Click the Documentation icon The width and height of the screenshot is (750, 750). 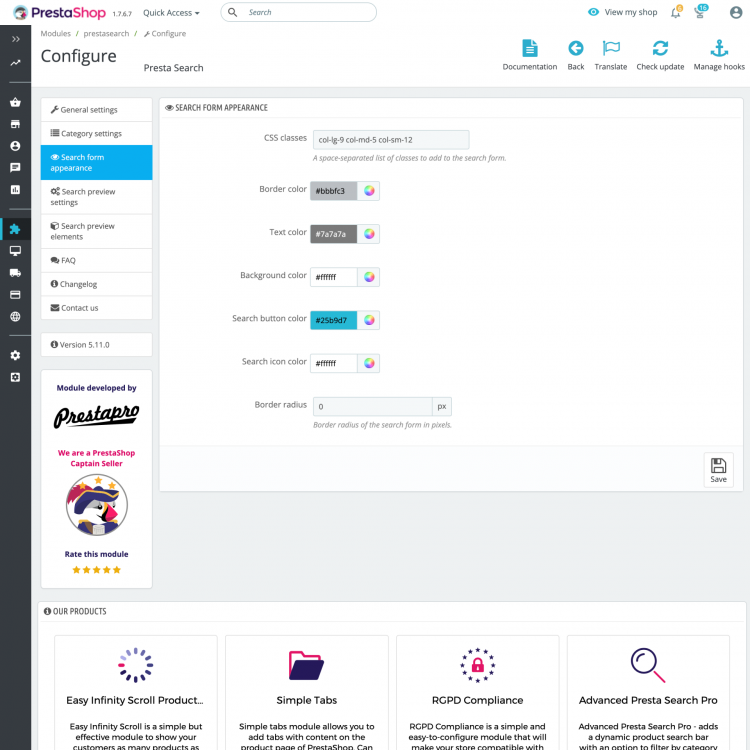coord(529,48)
